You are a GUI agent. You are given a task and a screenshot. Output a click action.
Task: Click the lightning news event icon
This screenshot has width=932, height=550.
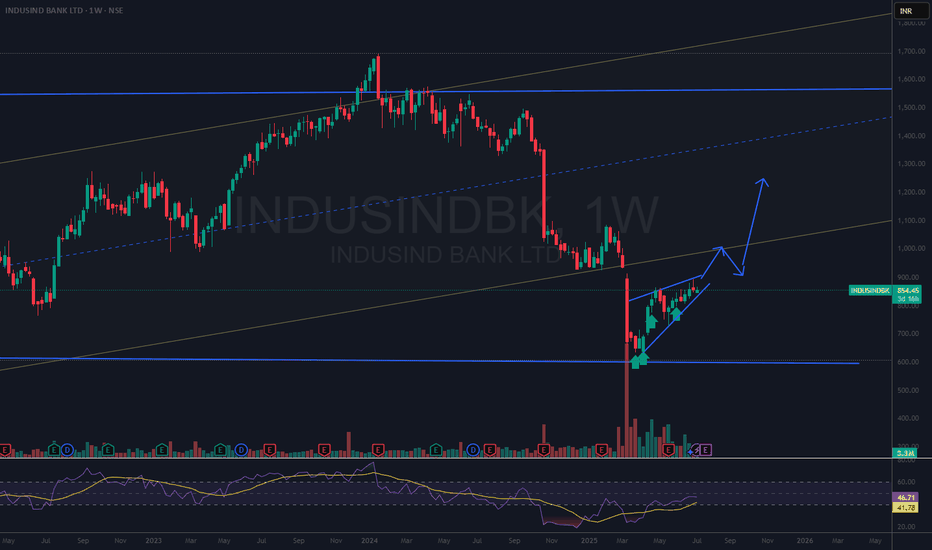click(694, 451)
